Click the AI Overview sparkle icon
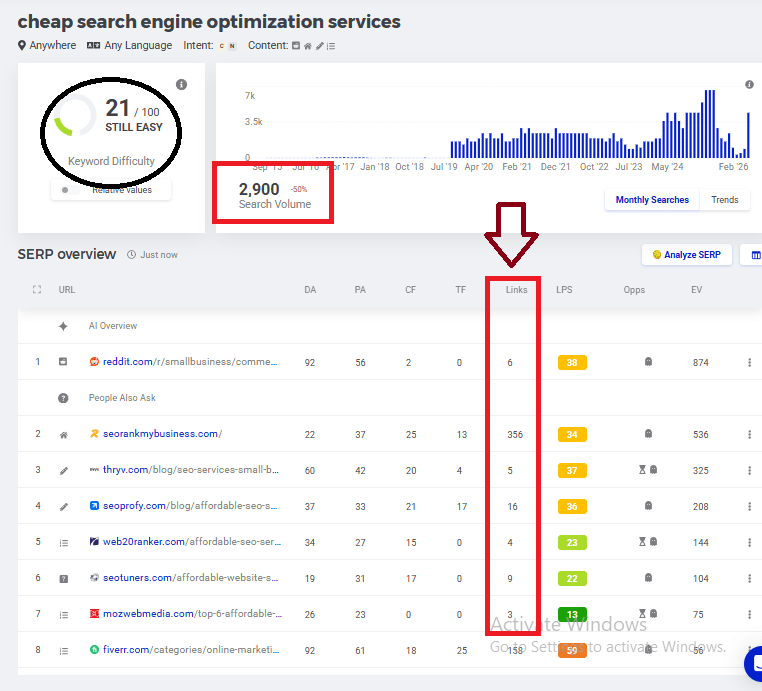Image resolution: width=762 pixels, height=691 pixels. tap(63, 326)
